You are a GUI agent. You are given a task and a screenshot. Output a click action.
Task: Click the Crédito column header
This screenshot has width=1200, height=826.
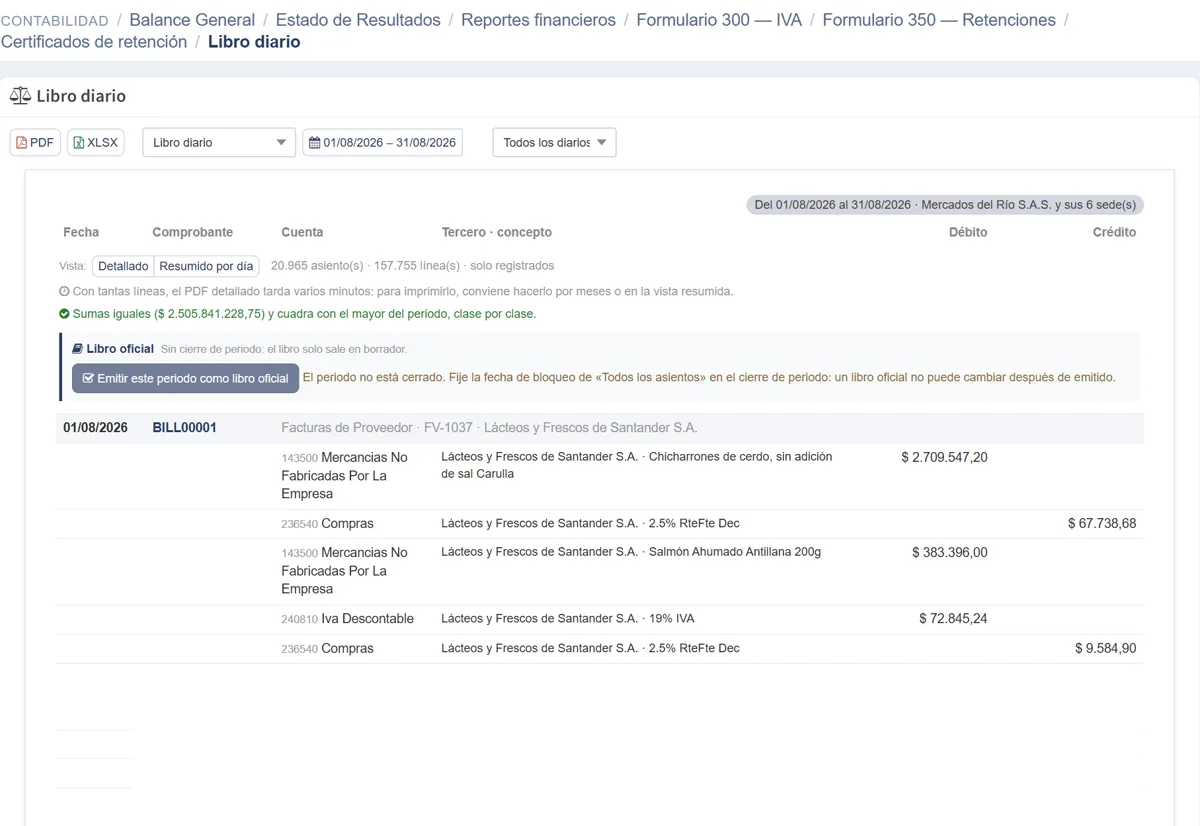1114,232
